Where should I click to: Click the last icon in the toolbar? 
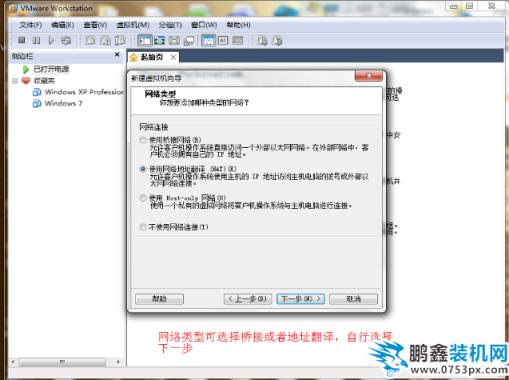click(277, 41)
